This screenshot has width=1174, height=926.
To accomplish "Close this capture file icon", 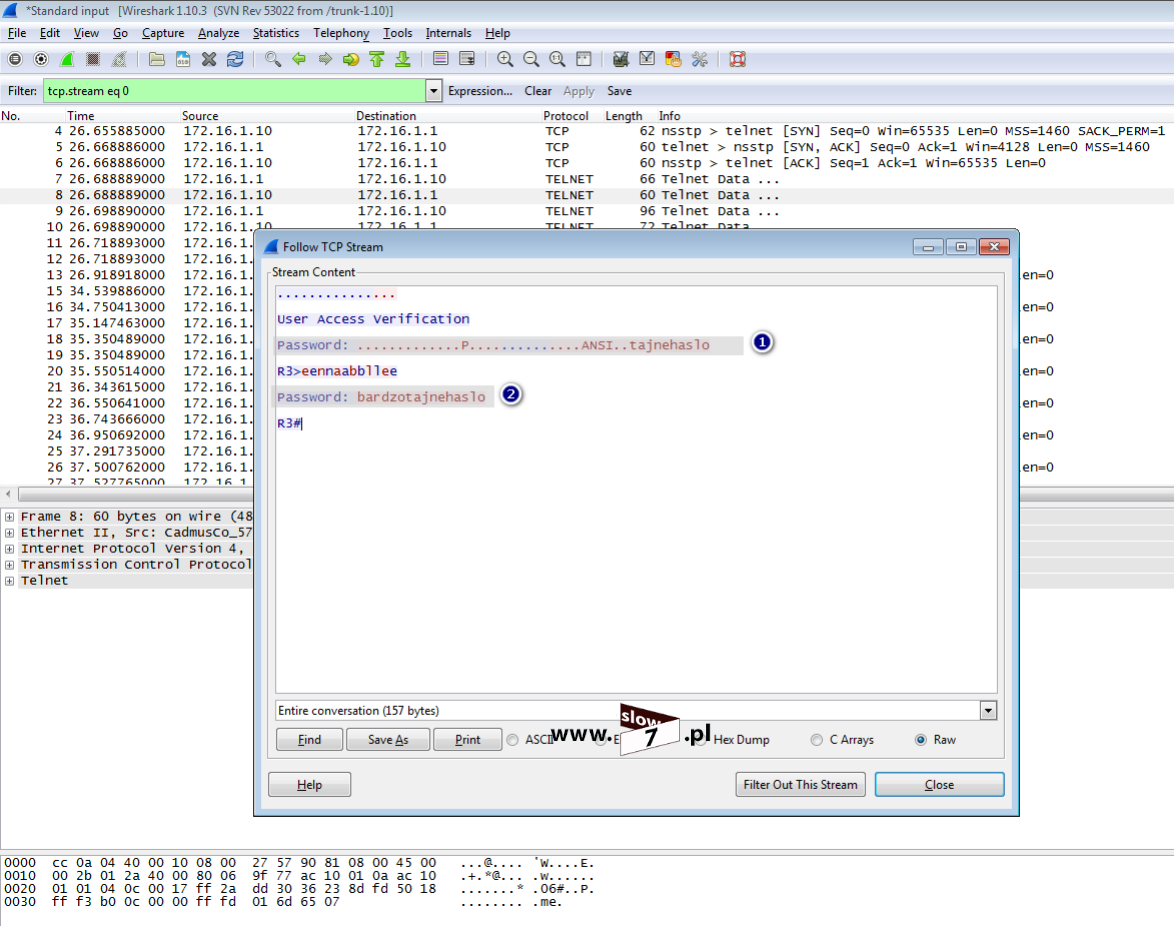I will (209, 59).
